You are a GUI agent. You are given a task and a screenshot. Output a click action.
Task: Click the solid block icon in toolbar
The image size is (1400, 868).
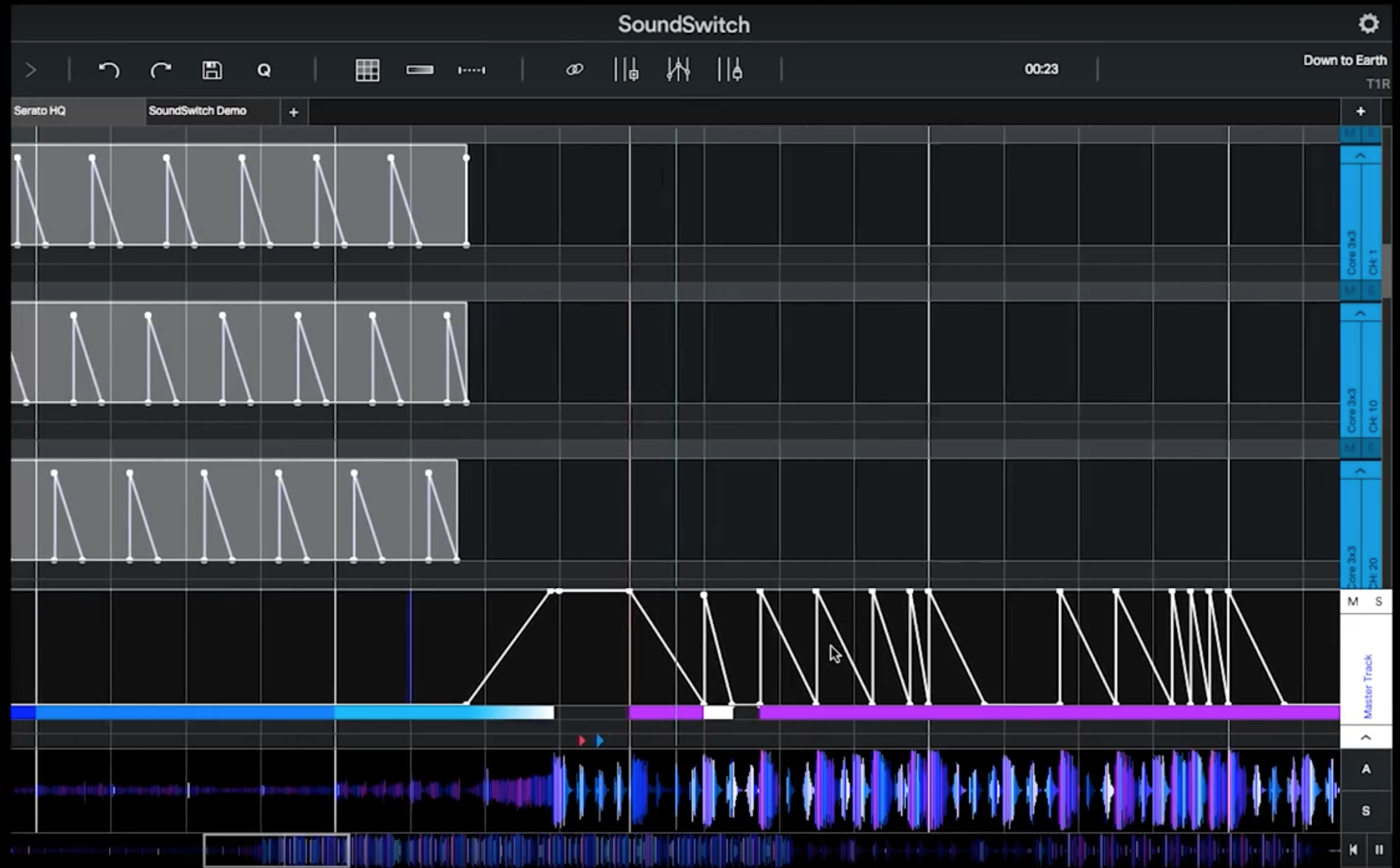[x=420, y=70]
